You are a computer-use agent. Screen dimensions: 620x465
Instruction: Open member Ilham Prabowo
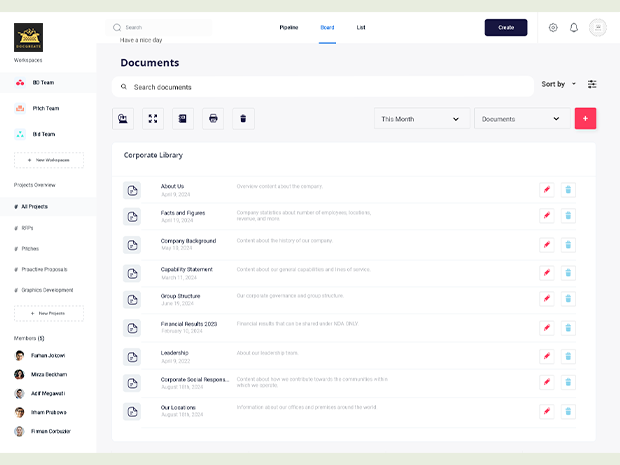[41, 412]
